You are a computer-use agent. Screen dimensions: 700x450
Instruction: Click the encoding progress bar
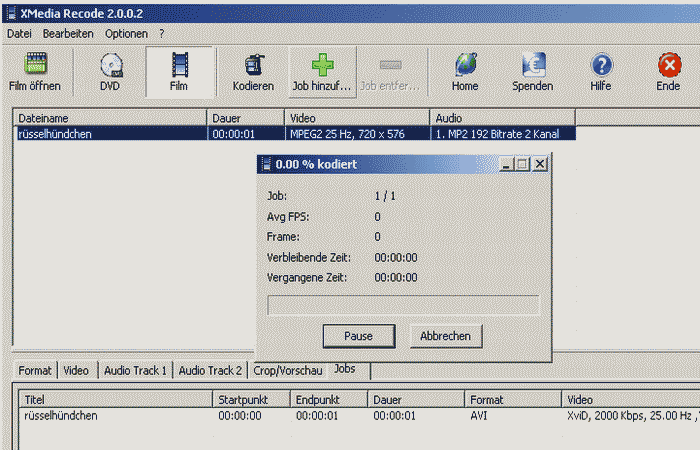tap(403, 305)
